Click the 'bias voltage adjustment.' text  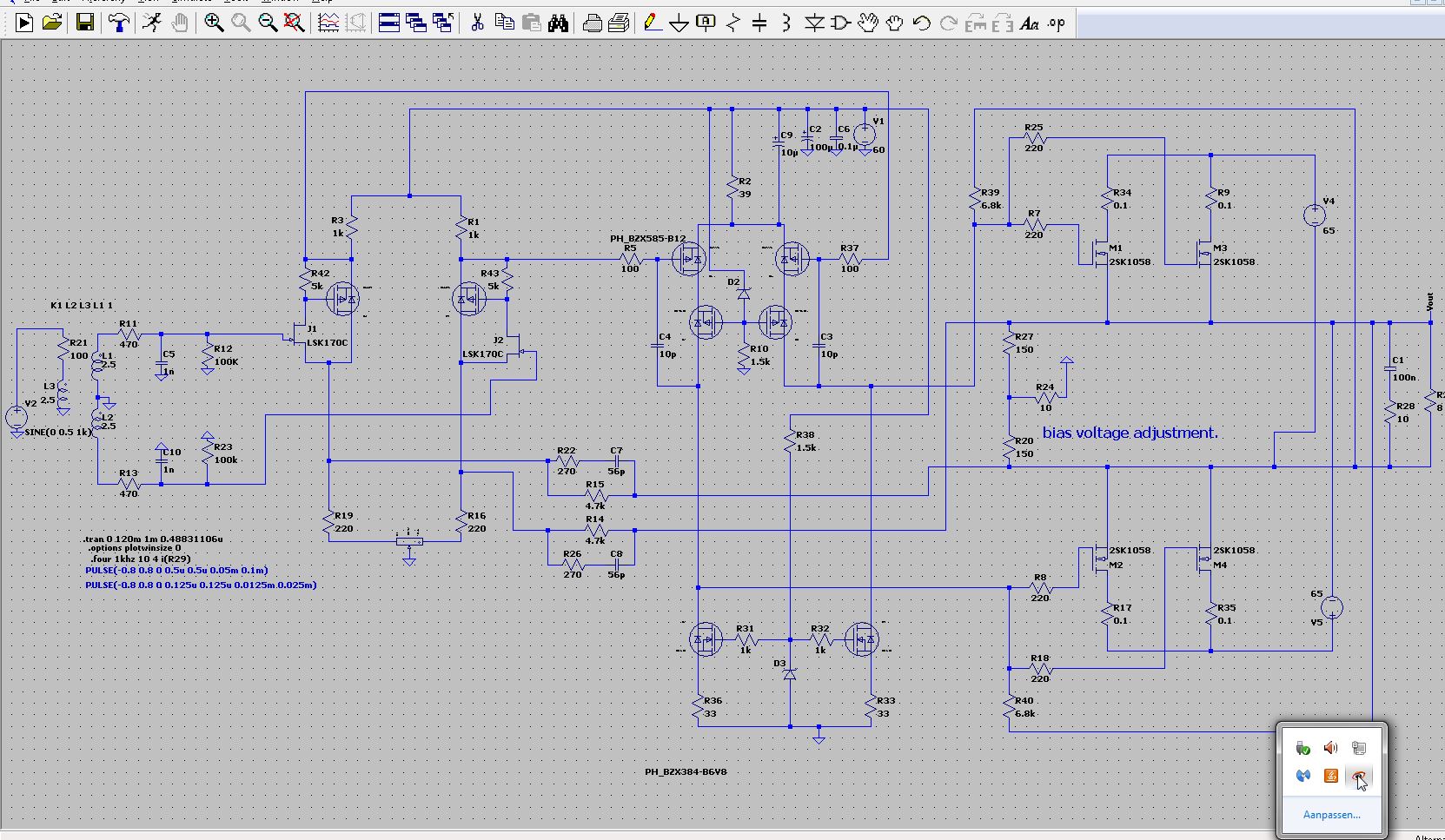pos(1130,433)
